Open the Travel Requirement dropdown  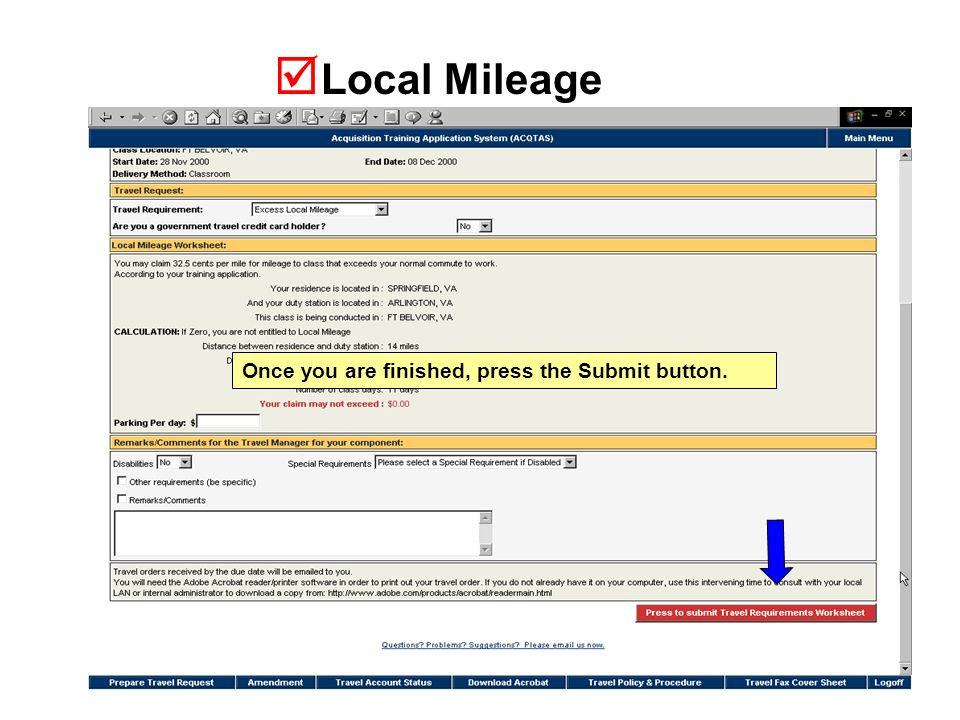(x=320, y=209)
